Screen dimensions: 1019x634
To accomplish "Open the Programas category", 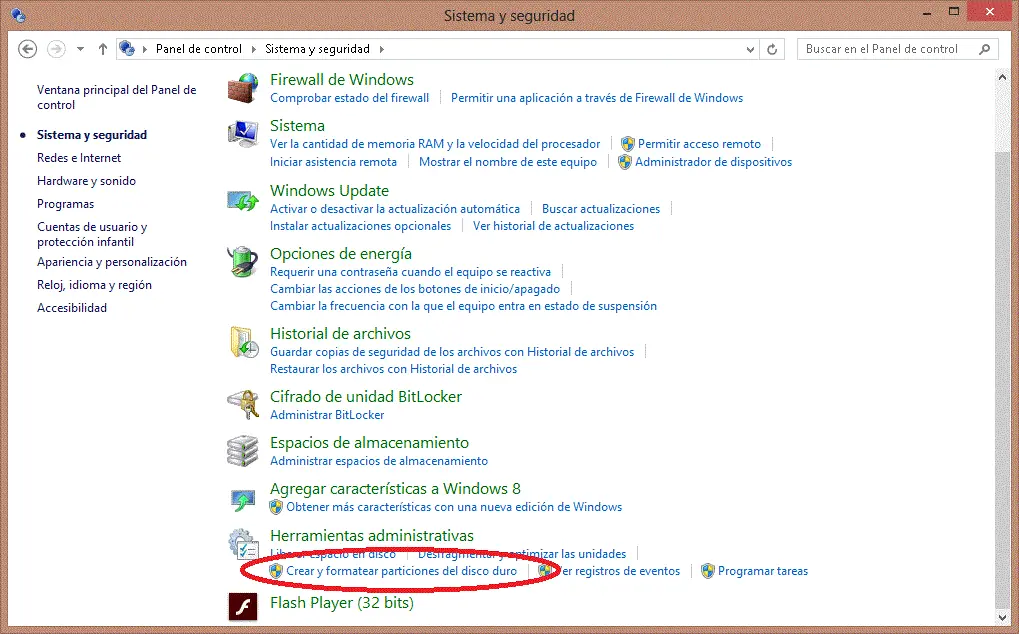I will click(x=65, y=204).
